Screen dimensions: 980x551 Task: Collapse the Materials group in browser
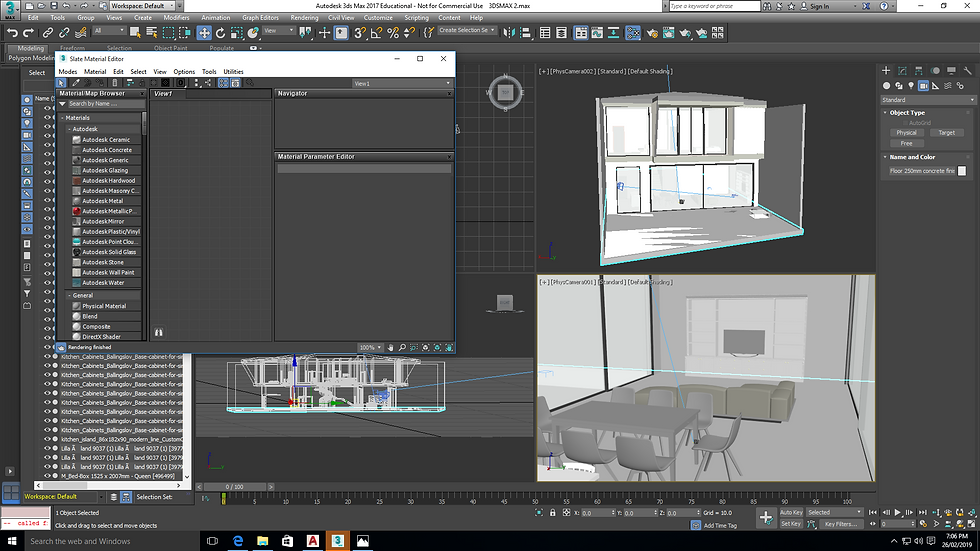coord(63,117)
